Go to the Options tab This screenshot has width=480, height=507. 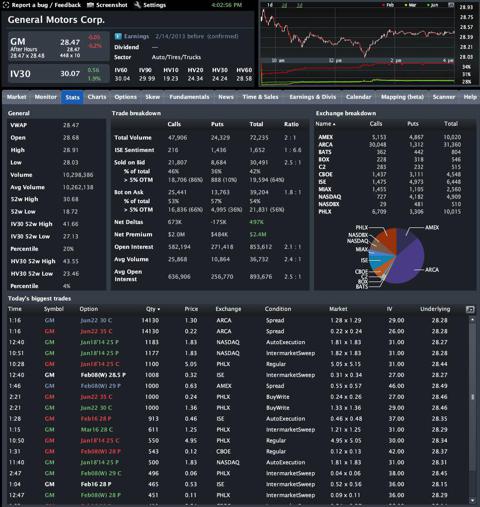coord(126,97)
